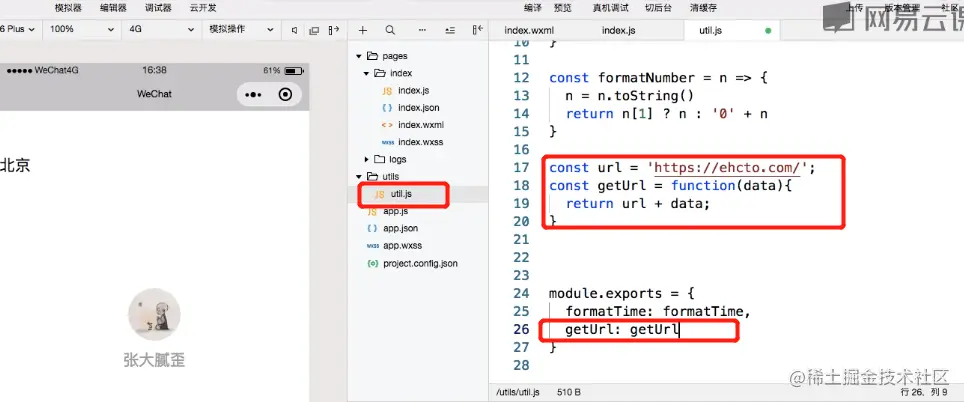Click 切后台 background switch button
The height and width of the screenshot is (402, 964).
tap(658, 8)
